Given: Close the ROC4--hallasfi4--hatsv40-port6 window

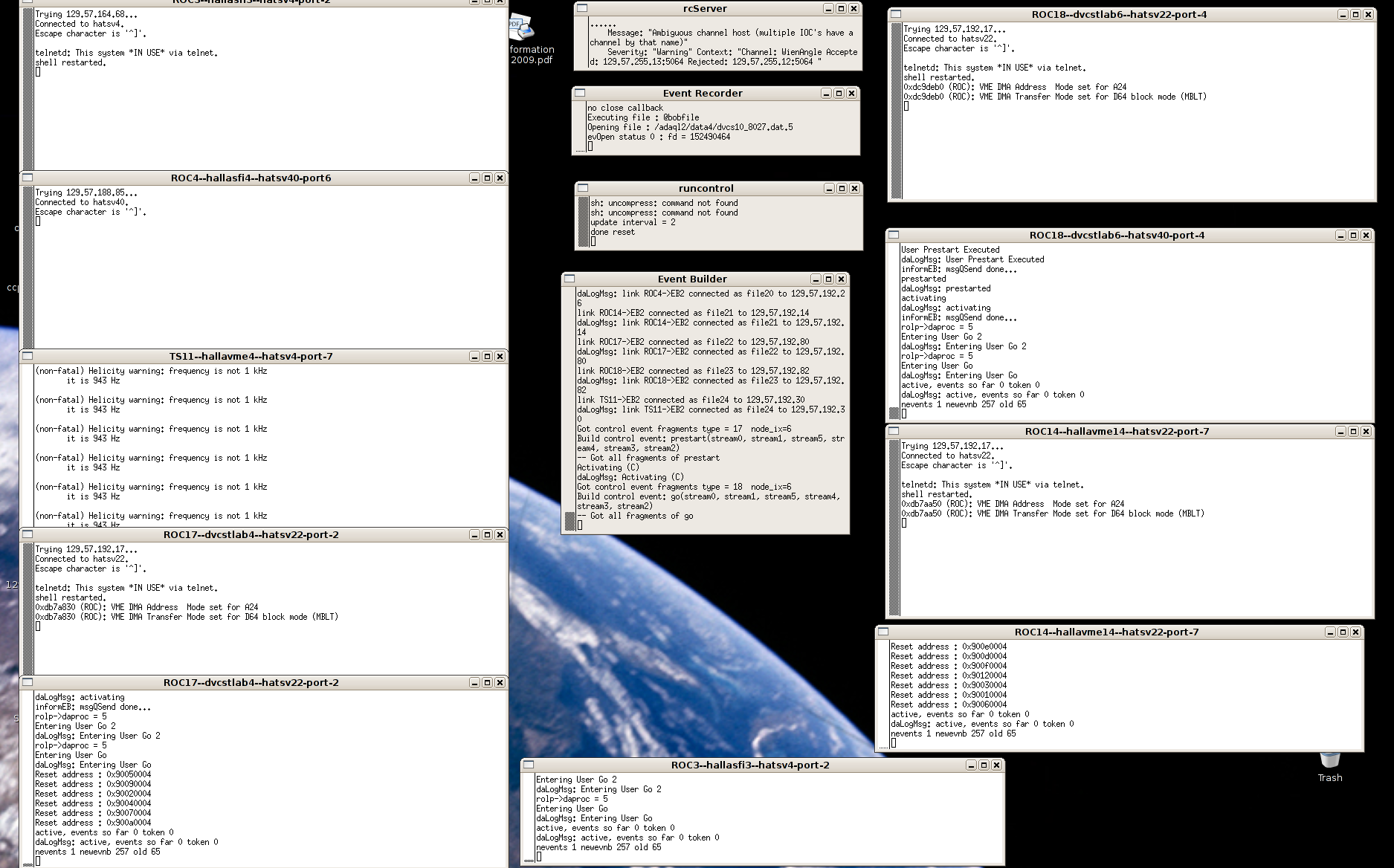Looking at the screenshot, I should pos(500,178).
